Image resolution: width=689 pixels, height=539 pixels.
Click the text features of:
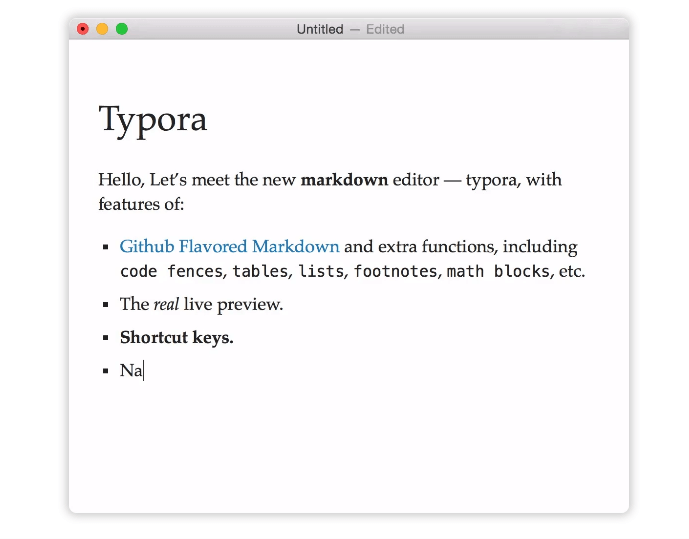(141, 204)
